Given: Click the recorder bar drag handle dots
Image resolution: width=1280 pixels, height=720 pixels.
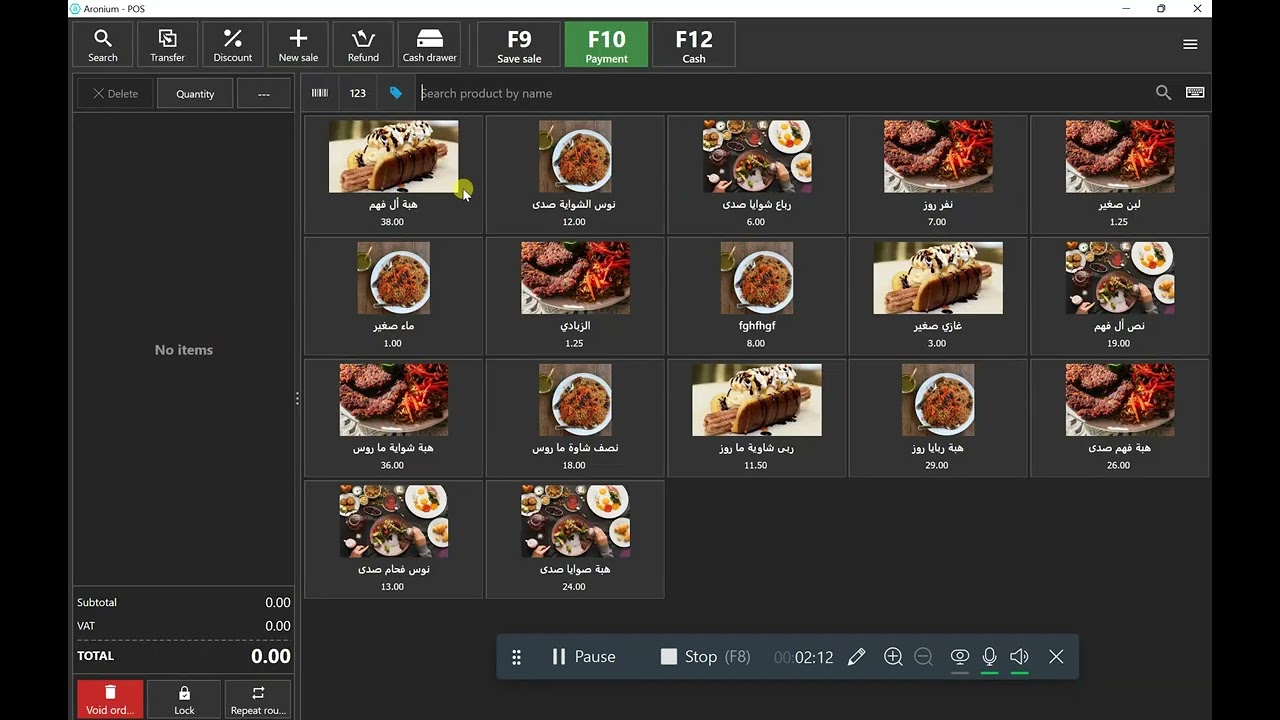Looking at the screenshot, I should [516, 657].
